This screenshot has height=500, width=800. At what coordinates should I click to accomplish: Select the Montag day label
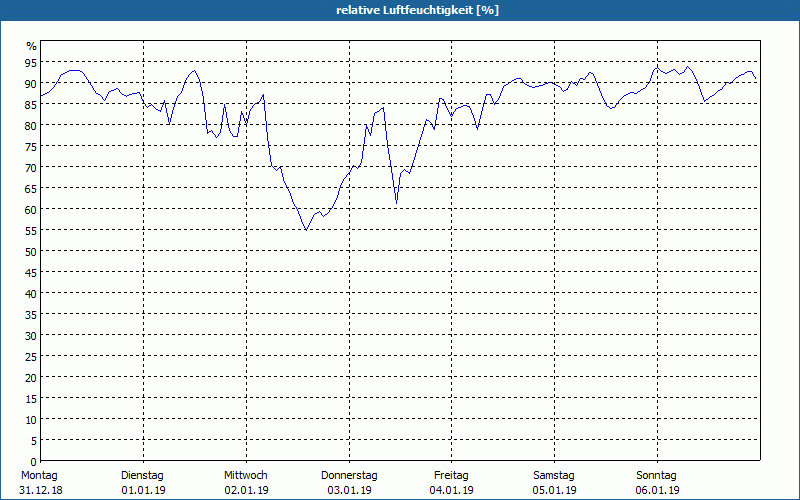(x=39, y=476)
